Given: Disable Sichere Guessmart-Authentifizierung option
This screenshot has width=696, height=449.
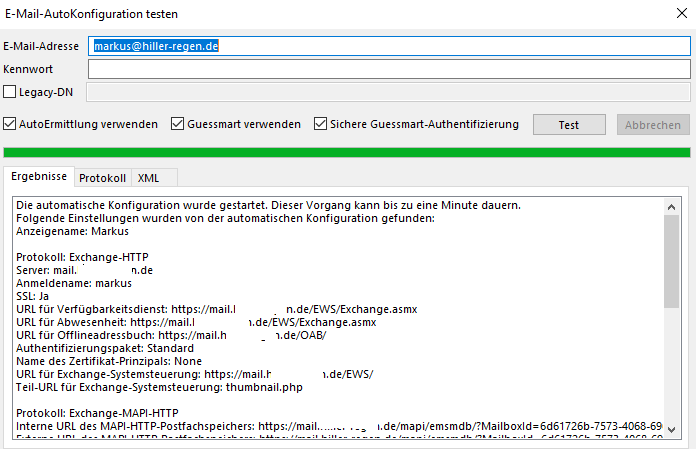Looking at the screenshot, I should pyautogui.click(x=321, y=125).
